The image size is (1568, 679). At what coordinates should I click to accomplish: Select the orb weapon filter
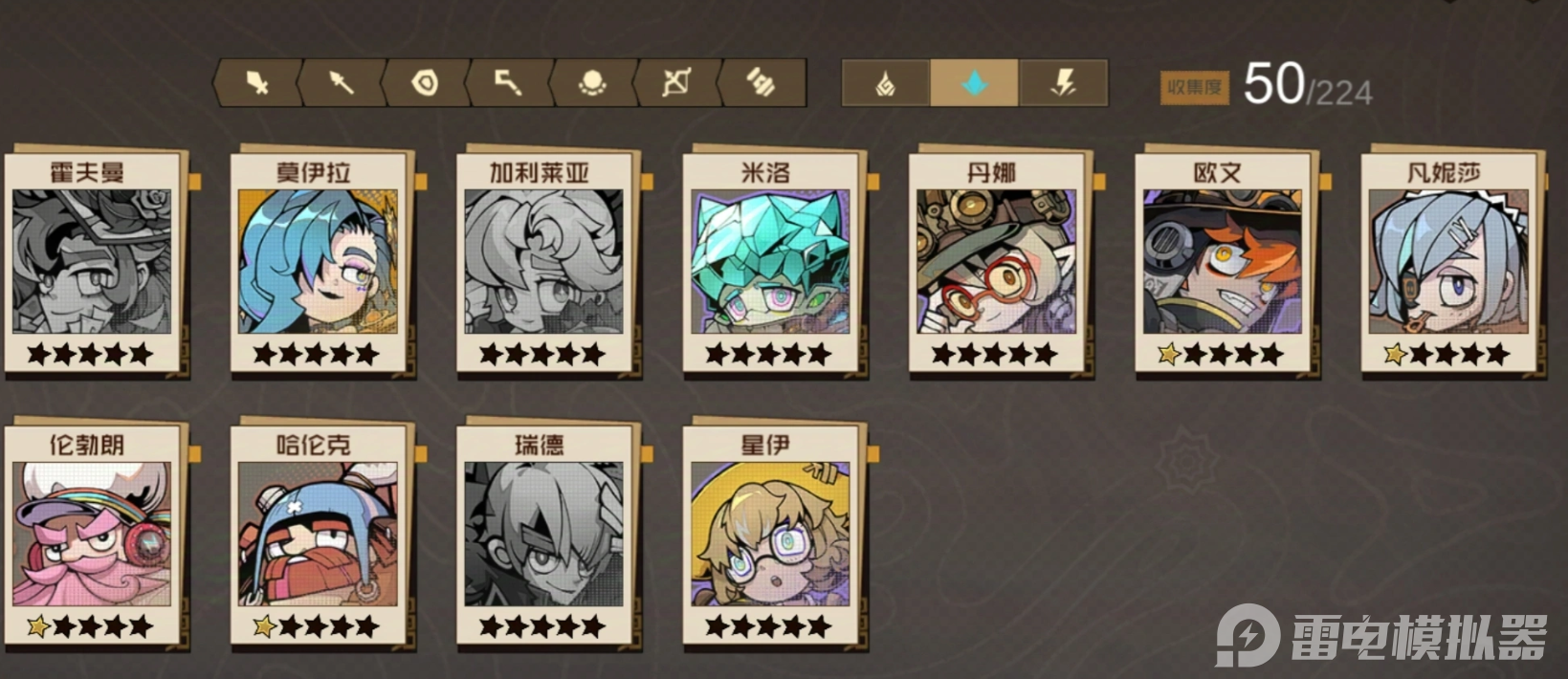(593, 83)
